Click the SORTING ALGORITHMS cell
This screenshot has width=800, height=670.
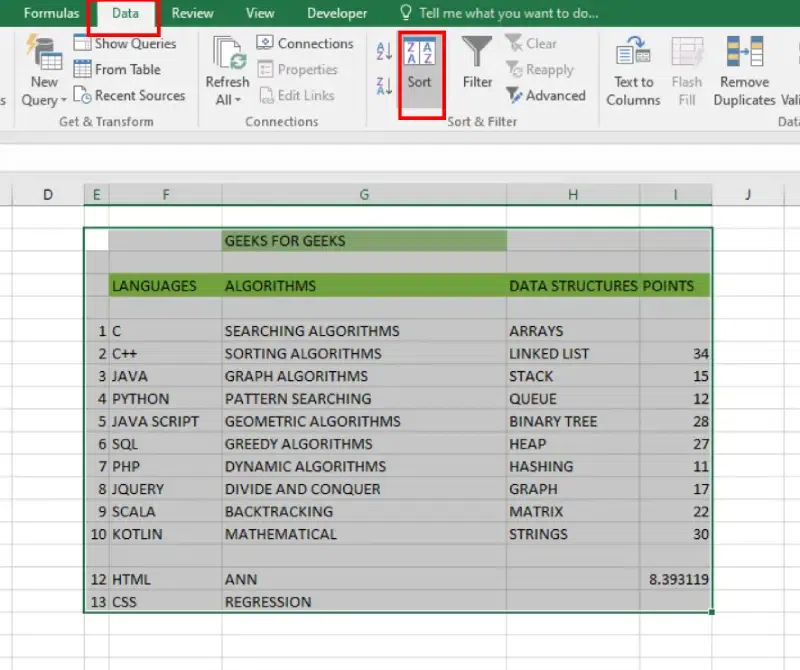pos(364,353)
